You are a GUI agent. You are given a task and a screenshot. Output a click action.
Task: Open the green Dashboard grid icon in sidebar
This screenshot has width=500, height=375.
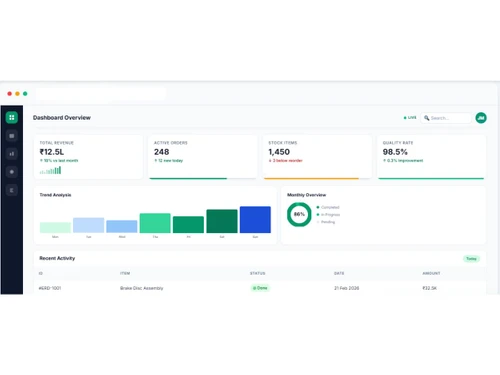point(12,117)
